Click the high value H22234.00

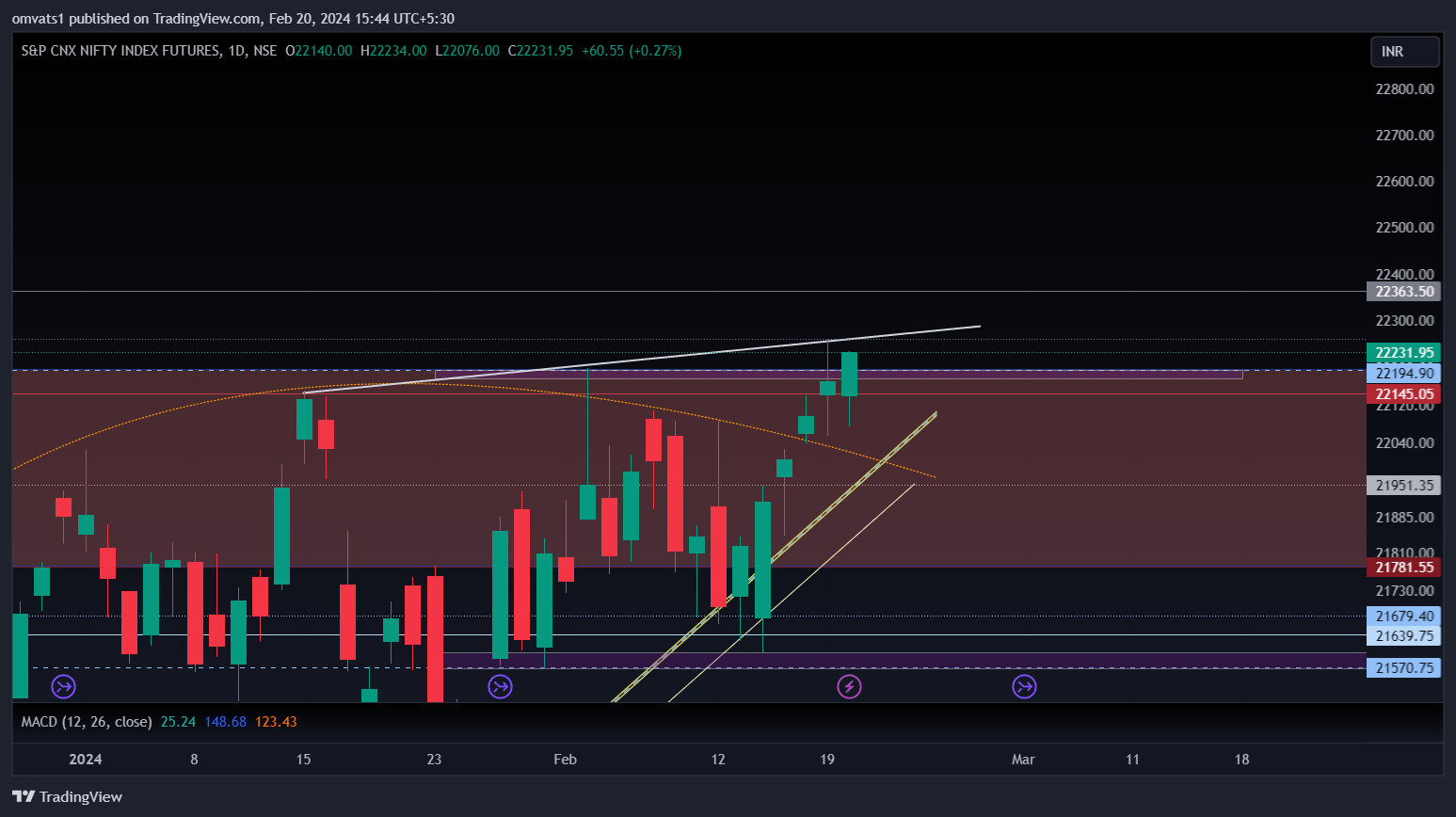(x=393, y=51)
